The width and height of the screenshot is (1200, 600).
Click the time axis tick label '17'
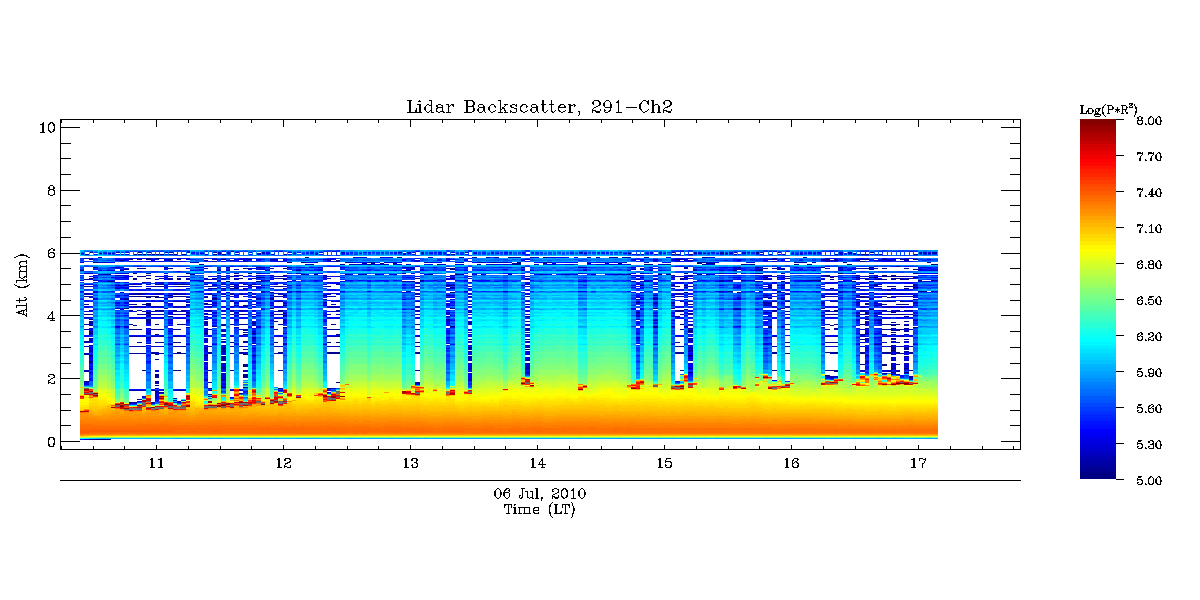[x=918, y=464]
